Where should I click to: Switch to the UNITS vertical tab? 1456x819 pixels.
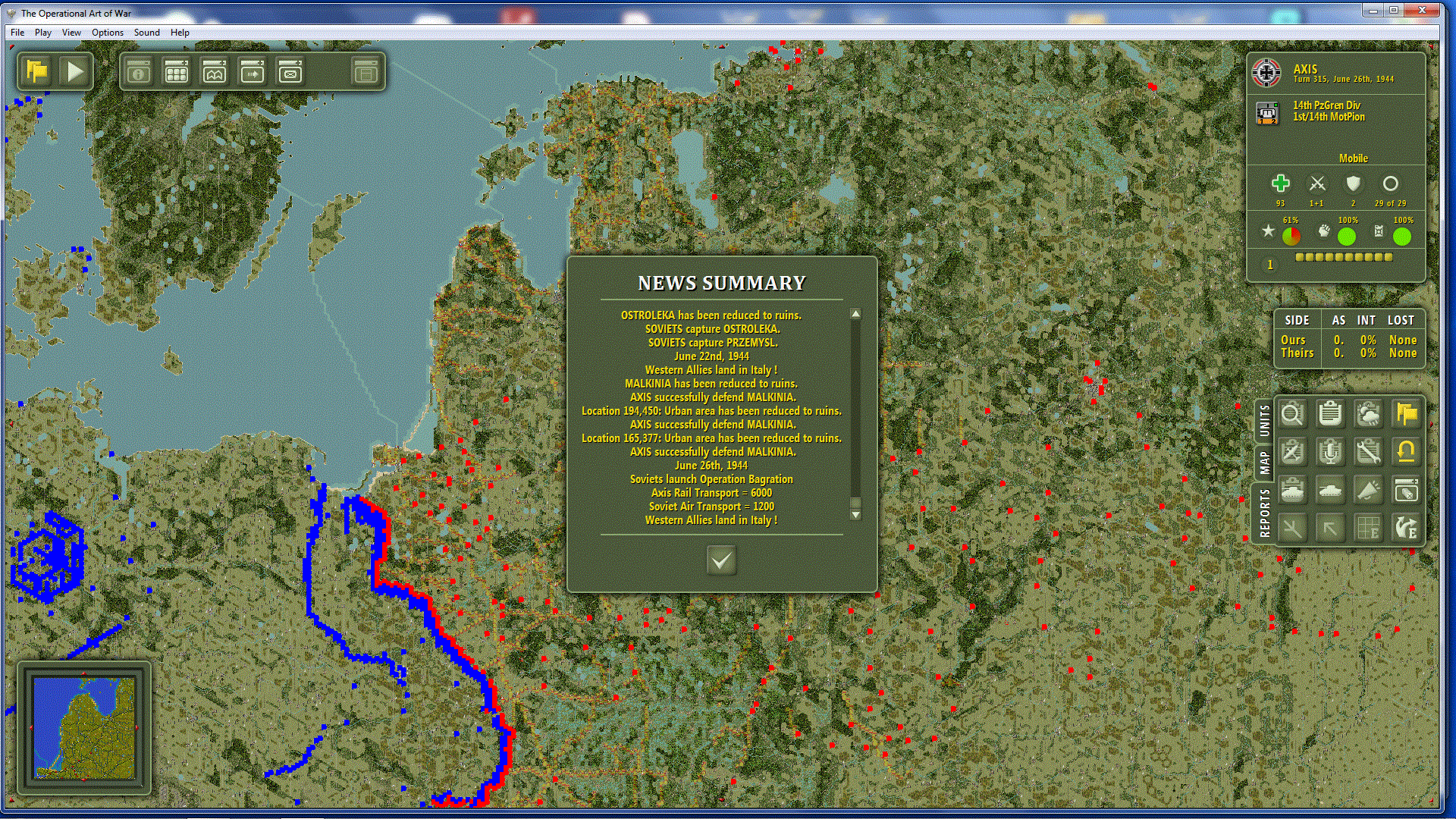[1264, 421]
